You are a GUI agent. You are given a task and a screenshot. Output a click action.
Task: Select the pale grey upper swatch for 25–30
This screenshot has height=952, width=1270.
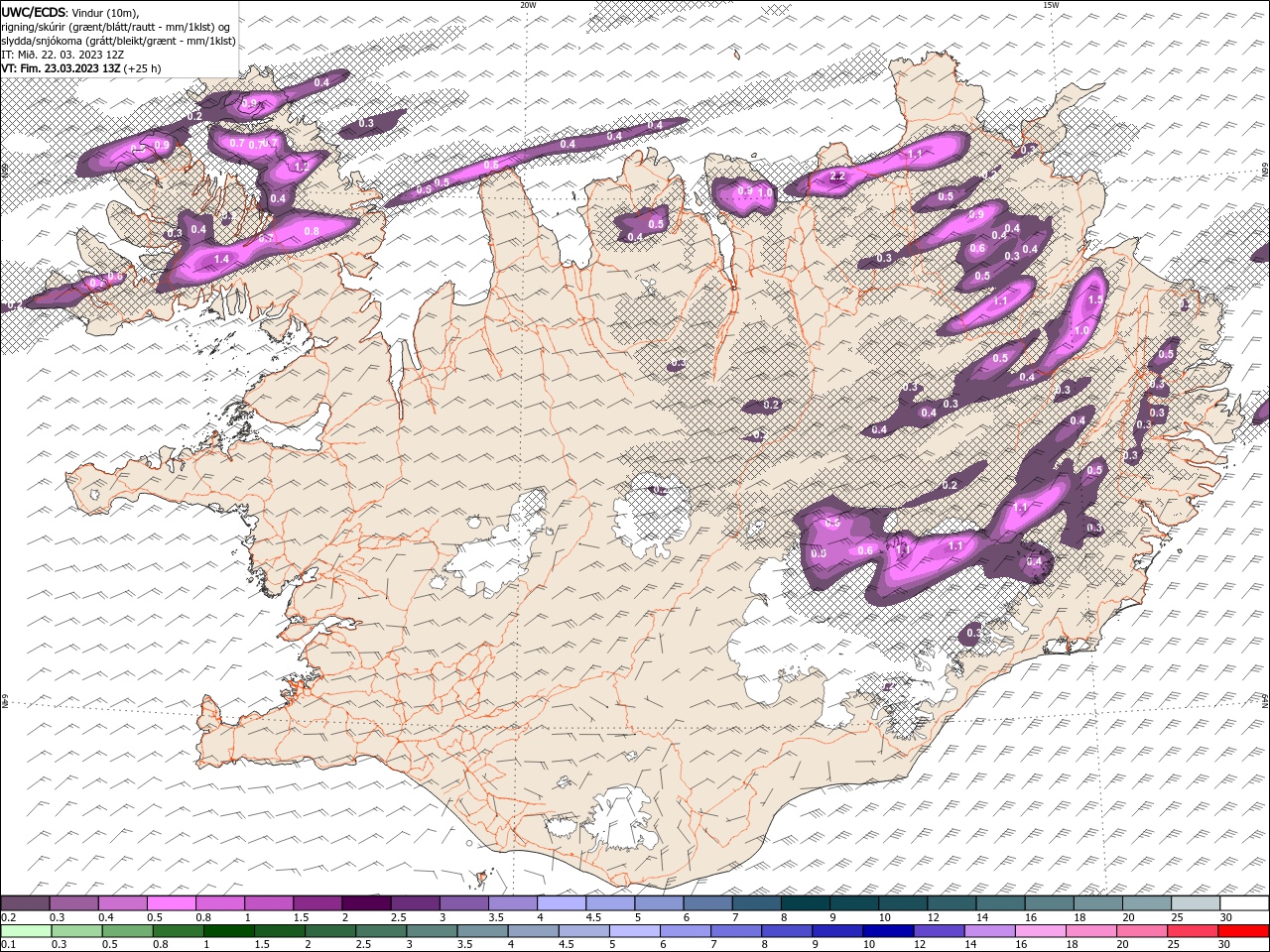(1194, 903)
